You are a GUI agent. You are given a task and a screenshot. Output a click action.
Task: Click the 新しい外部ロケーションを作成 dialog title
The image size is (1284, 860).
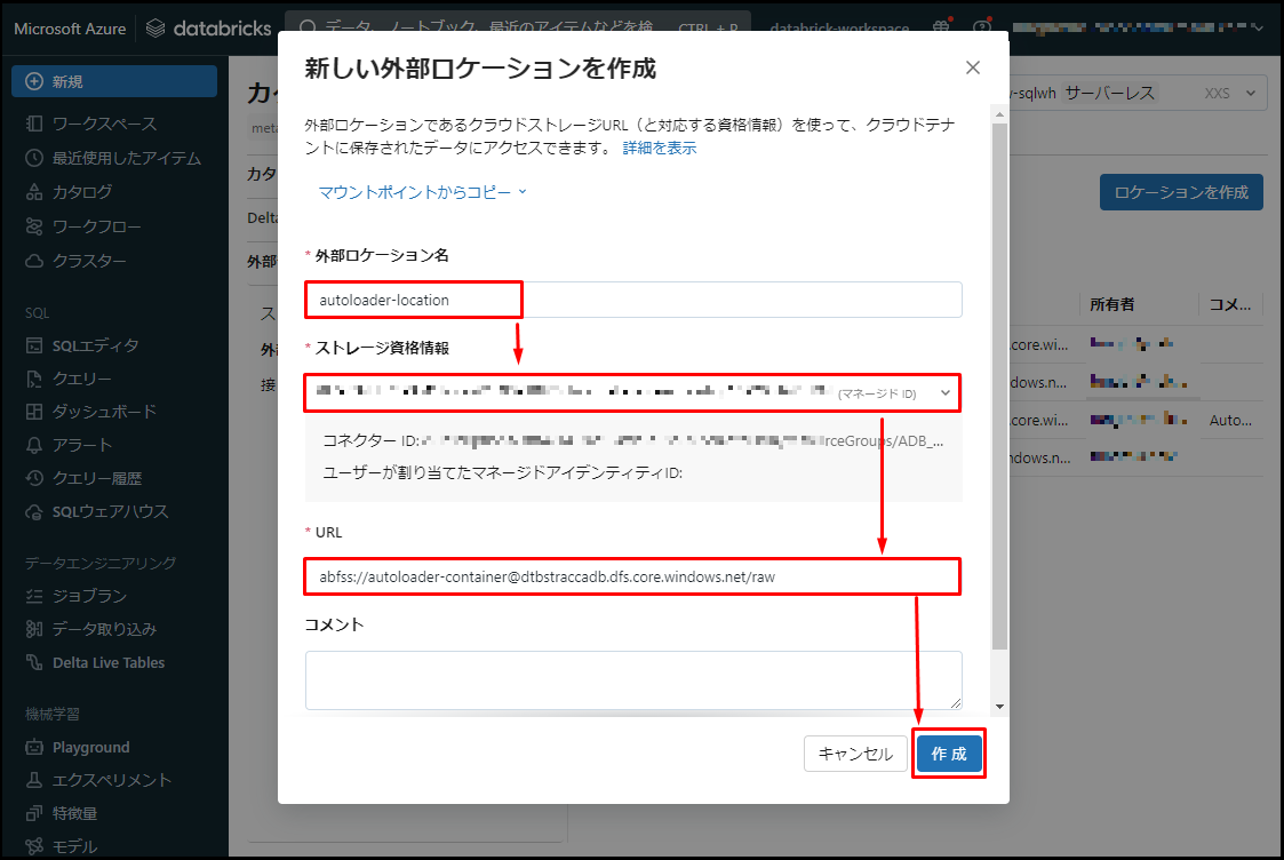point(480,68)
